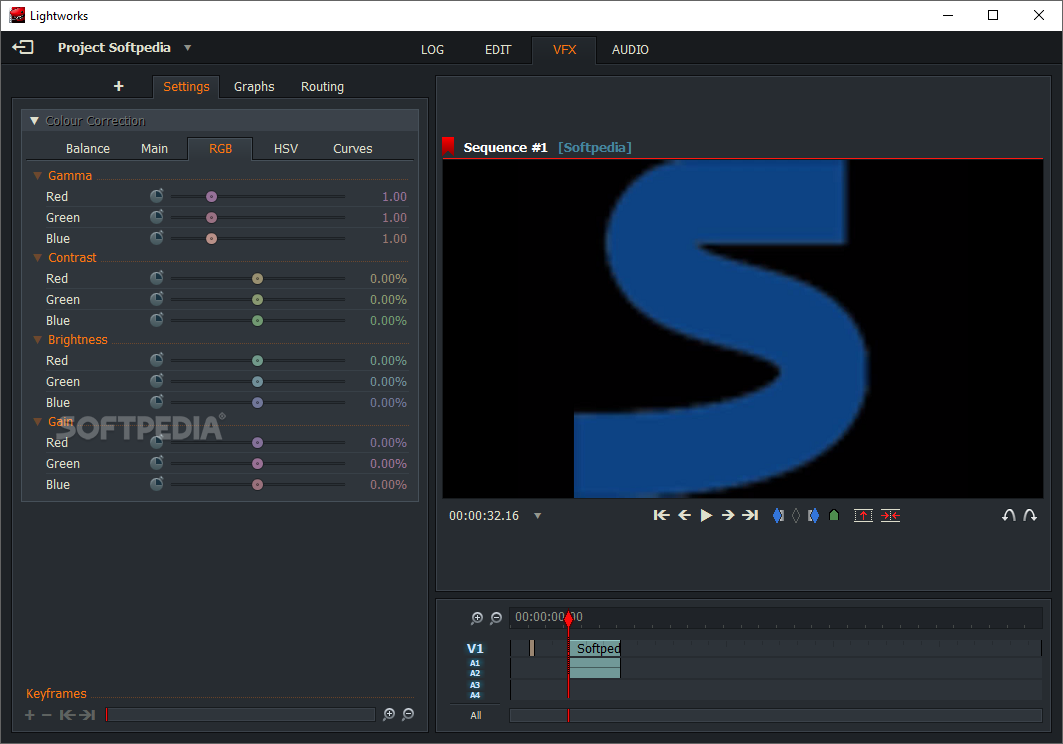Select the HSV colour tab
Viewport: 1063px width, 744px height.
[x=285, y=149]
